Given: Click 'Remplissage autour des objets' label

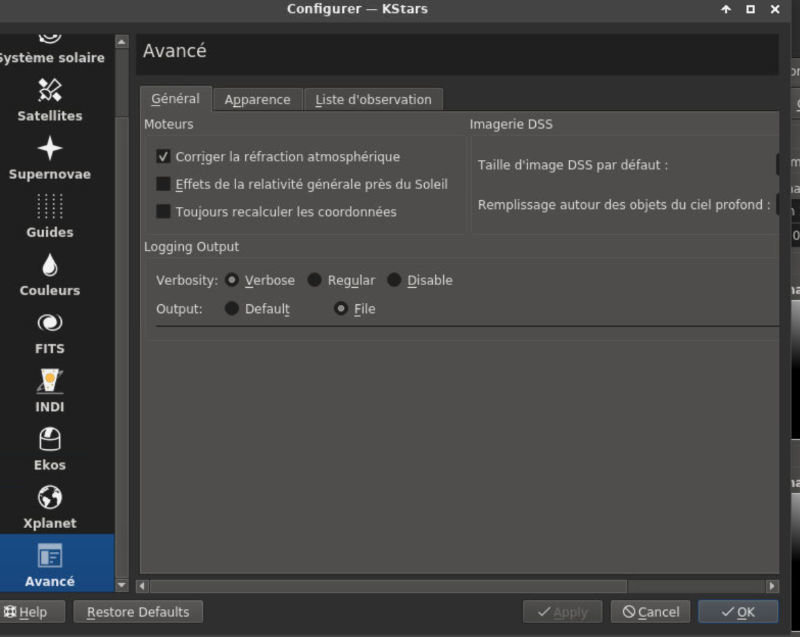Looking at the screenshot, I should tap(623, 205).
